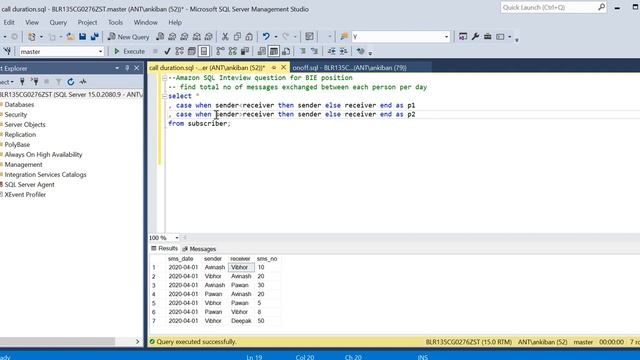
Task: Click the Save All icon
Action: (95, 37)
